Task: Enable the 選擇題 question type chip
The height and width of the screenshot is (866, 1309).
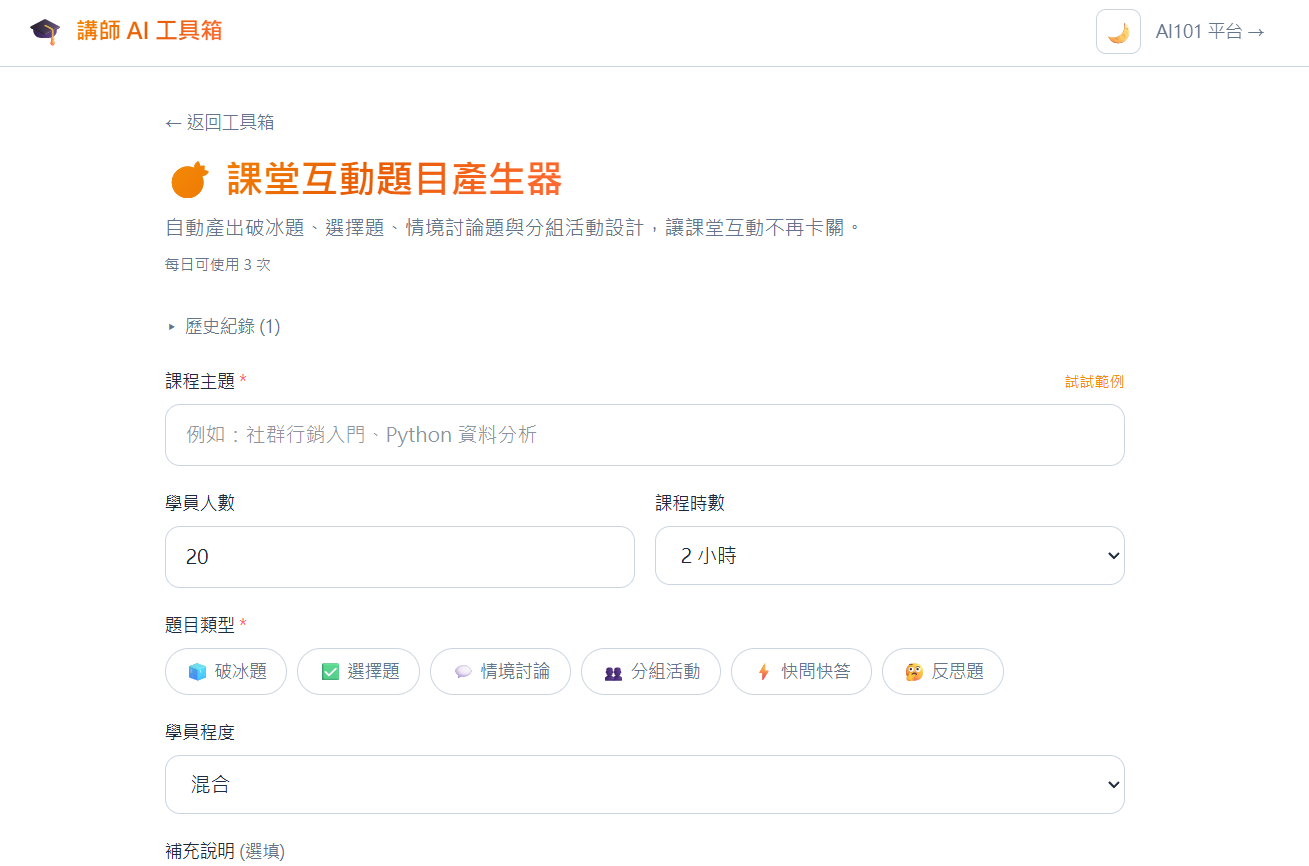Action: point(362,672)
